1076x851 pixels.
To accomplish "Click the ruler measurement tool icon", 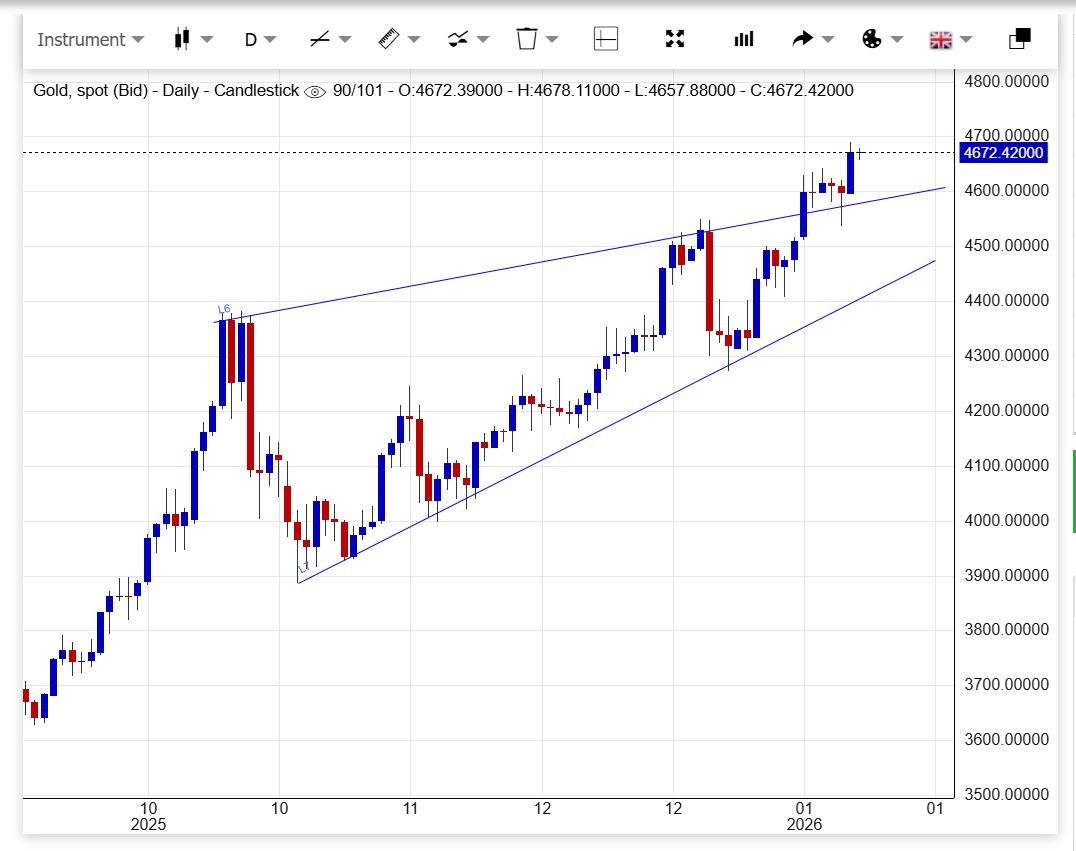I will click(388, 39).
